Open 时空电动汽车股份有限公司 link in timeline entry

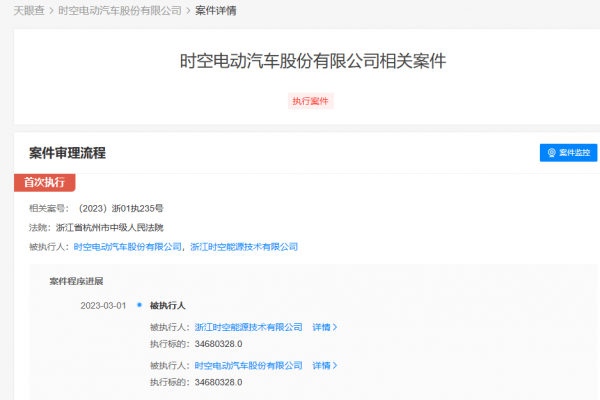[x=248, y=366]
